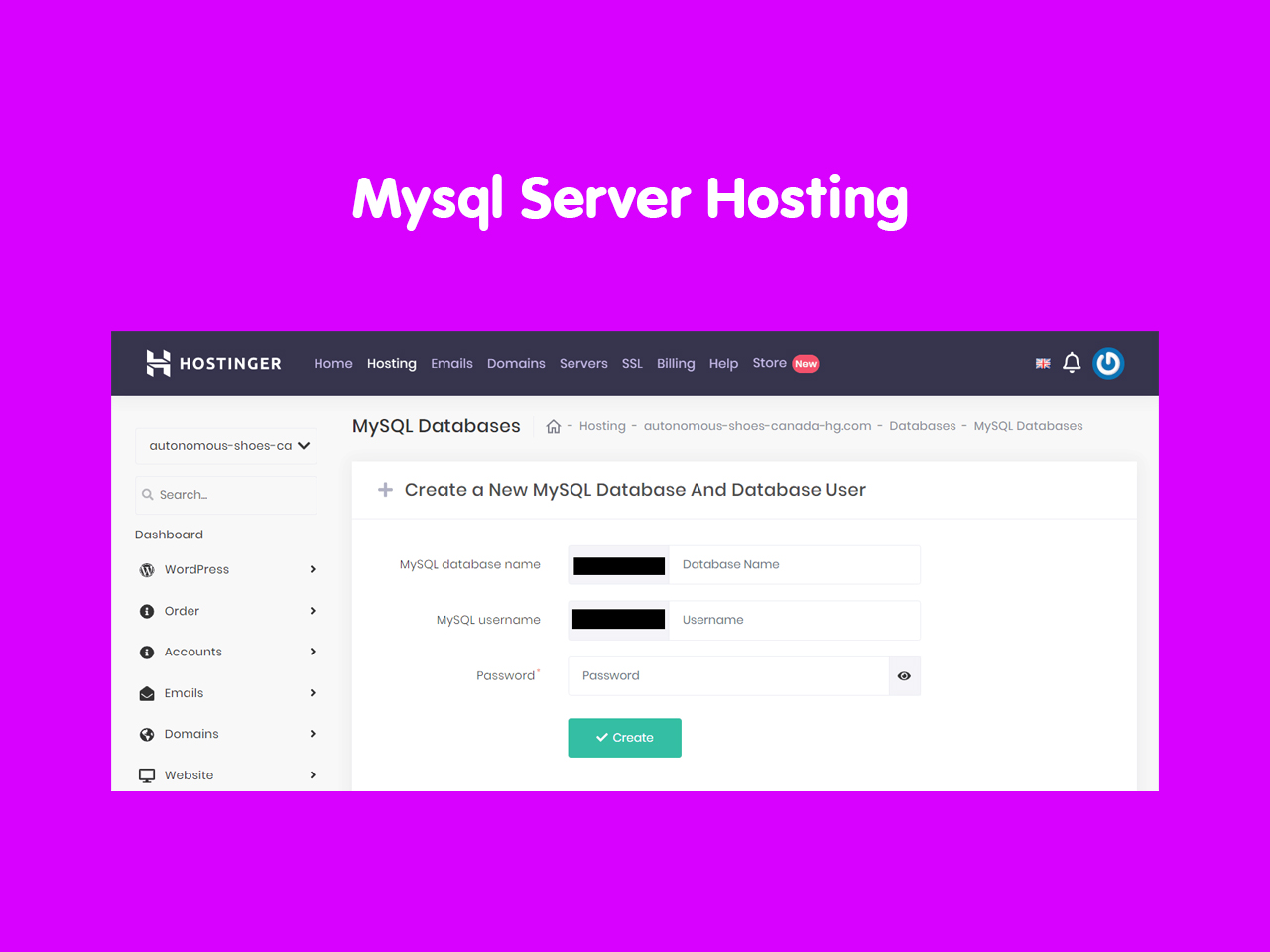Open the Help menu item
Viewport: 1270px width, 952px height.
click(723, 364)
